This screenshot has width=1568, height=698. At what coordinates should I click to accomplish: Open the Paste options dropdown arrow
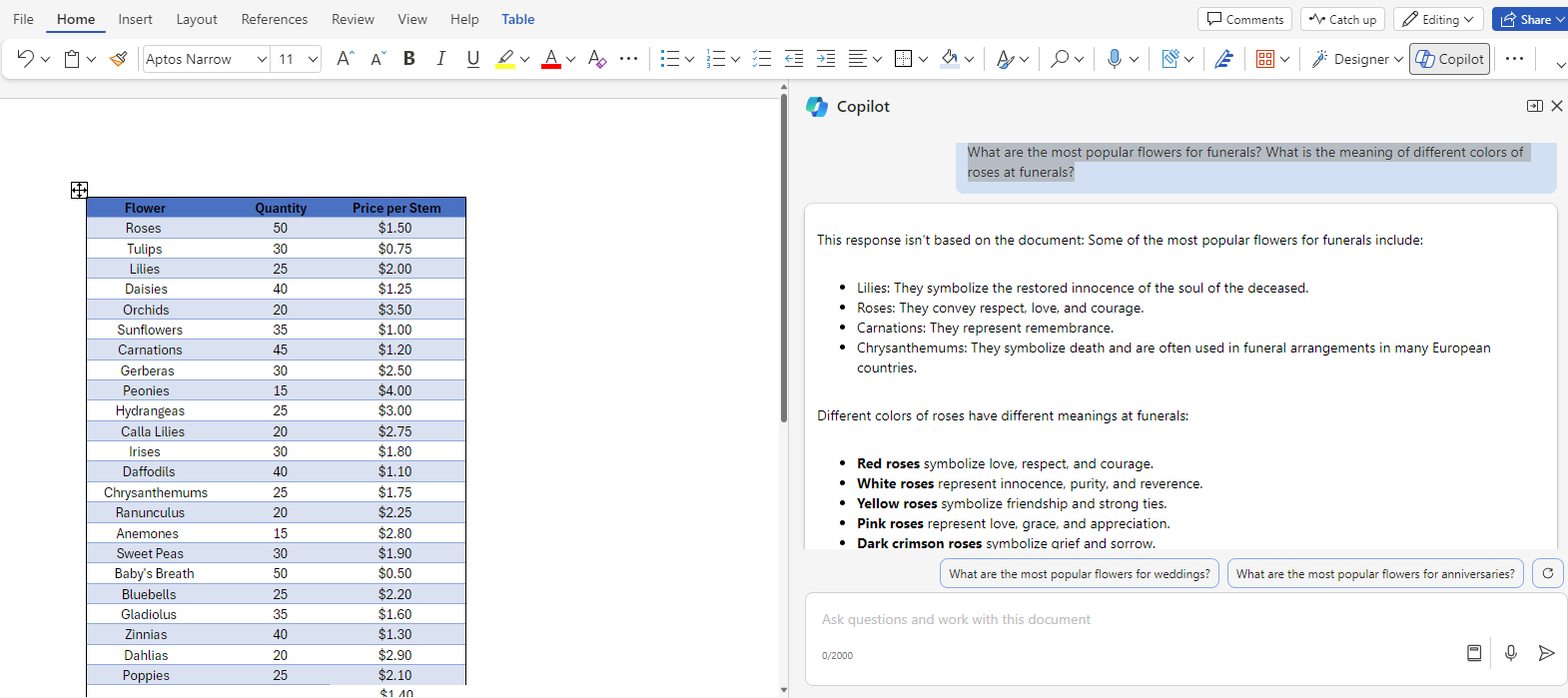click(92, 60)
